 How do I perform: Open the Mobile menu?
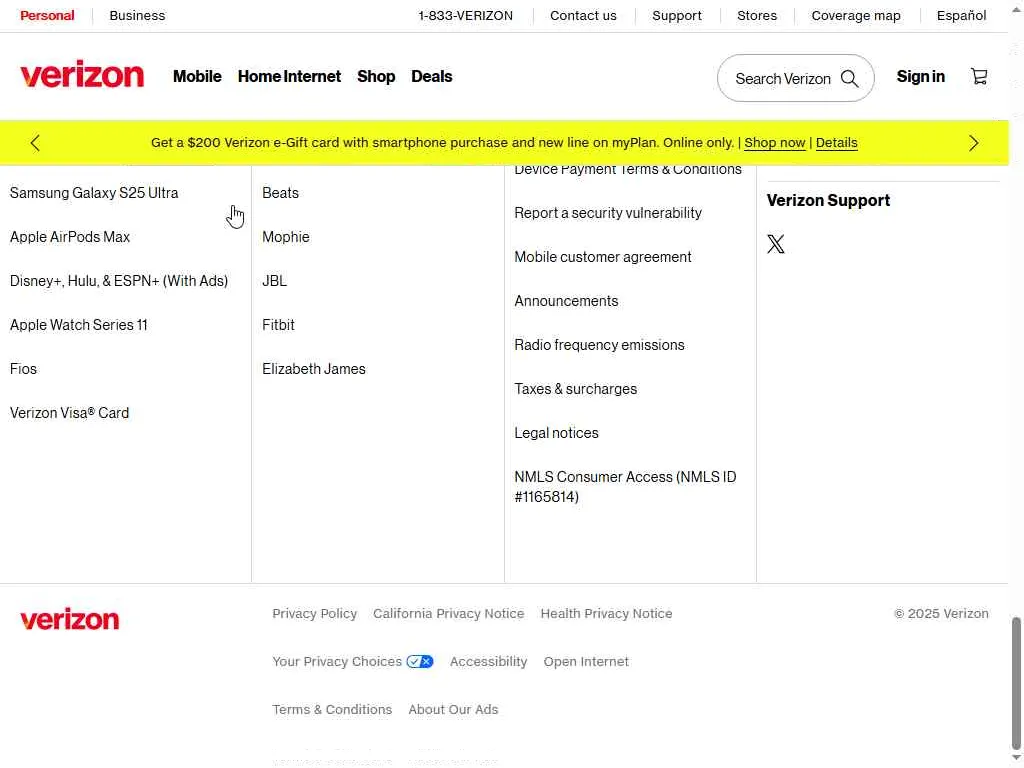coord(197,77)
